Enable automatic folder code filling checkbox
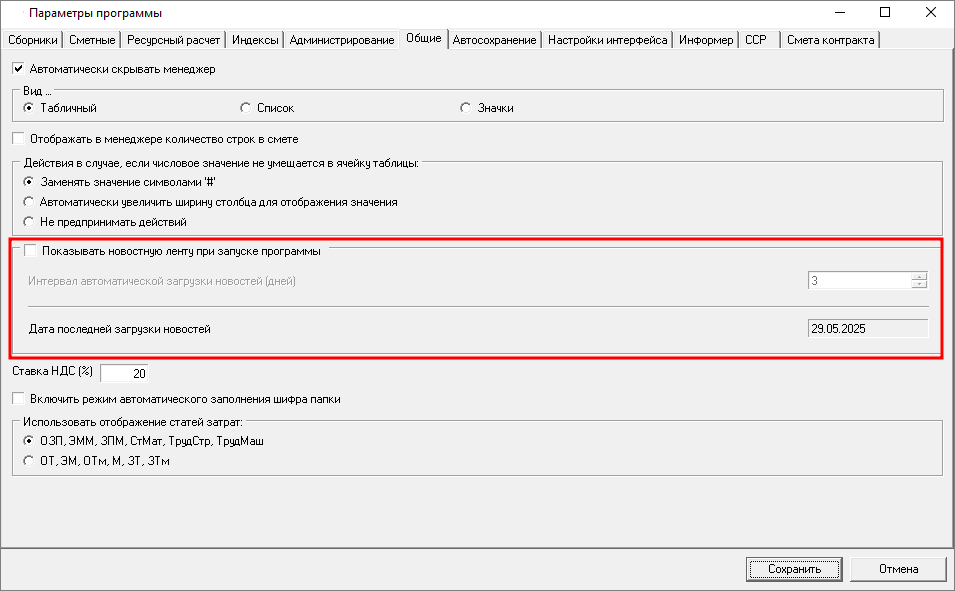955x591 pixels. (18, 399)
